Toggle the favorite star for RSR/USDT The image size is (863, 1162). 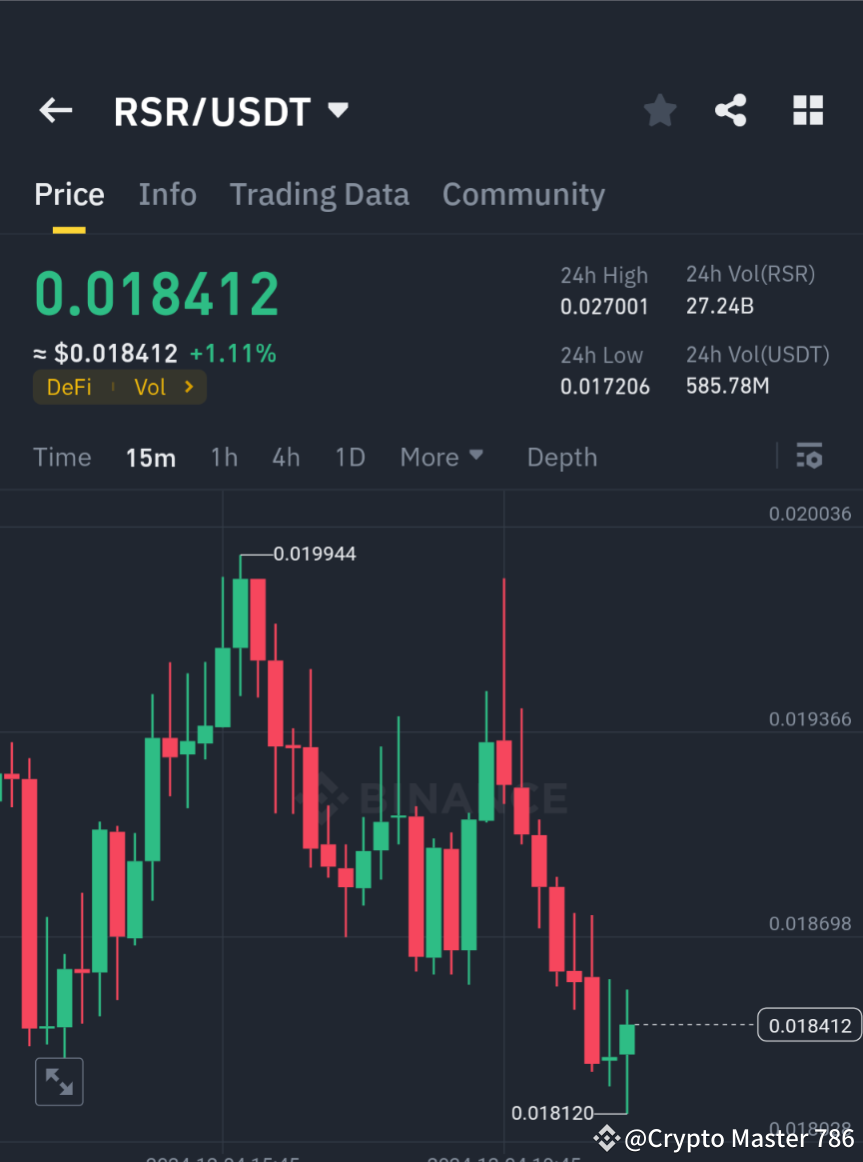coord(659,111)
